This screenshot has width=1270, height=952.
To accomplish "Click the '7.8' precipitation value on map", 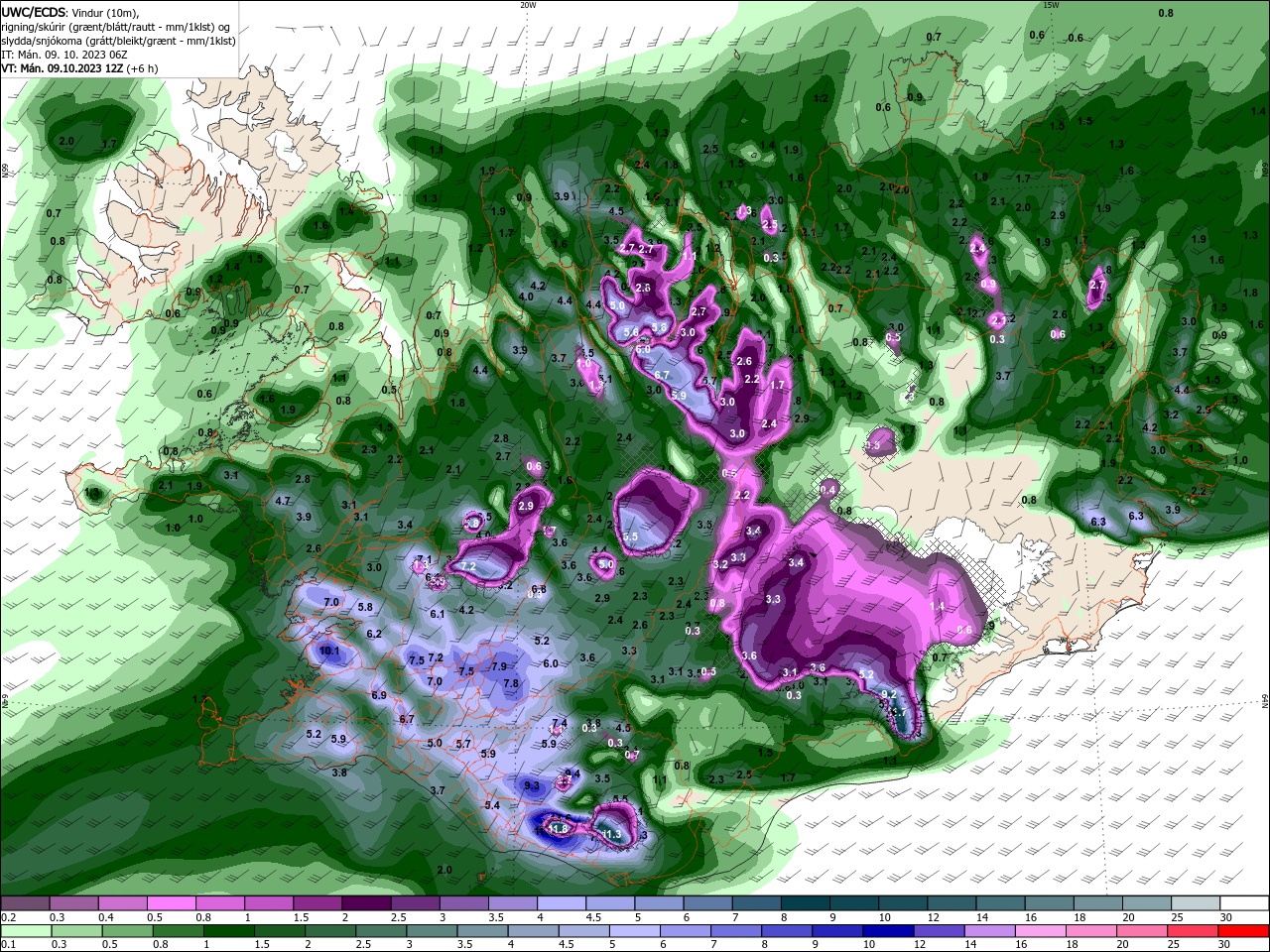I will point(511,683).
